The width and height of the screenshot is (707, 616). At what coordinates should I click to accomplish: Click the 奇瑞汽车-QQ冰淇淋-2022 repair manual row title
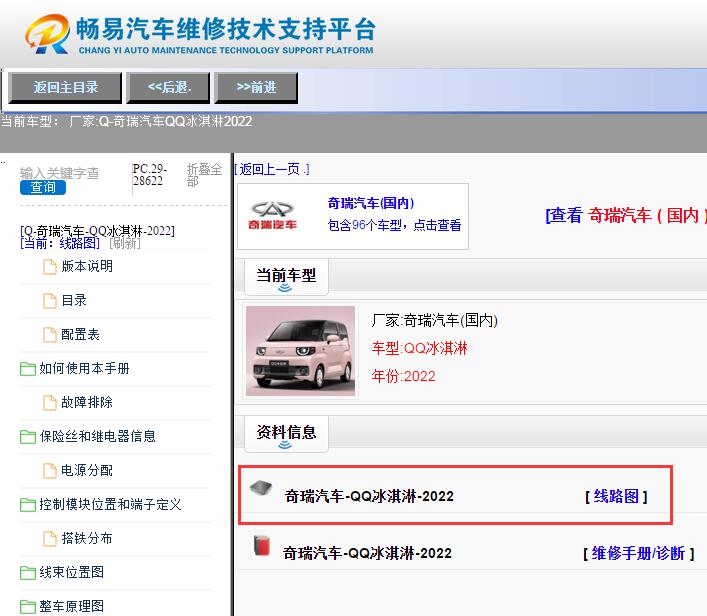coord(367,553)
